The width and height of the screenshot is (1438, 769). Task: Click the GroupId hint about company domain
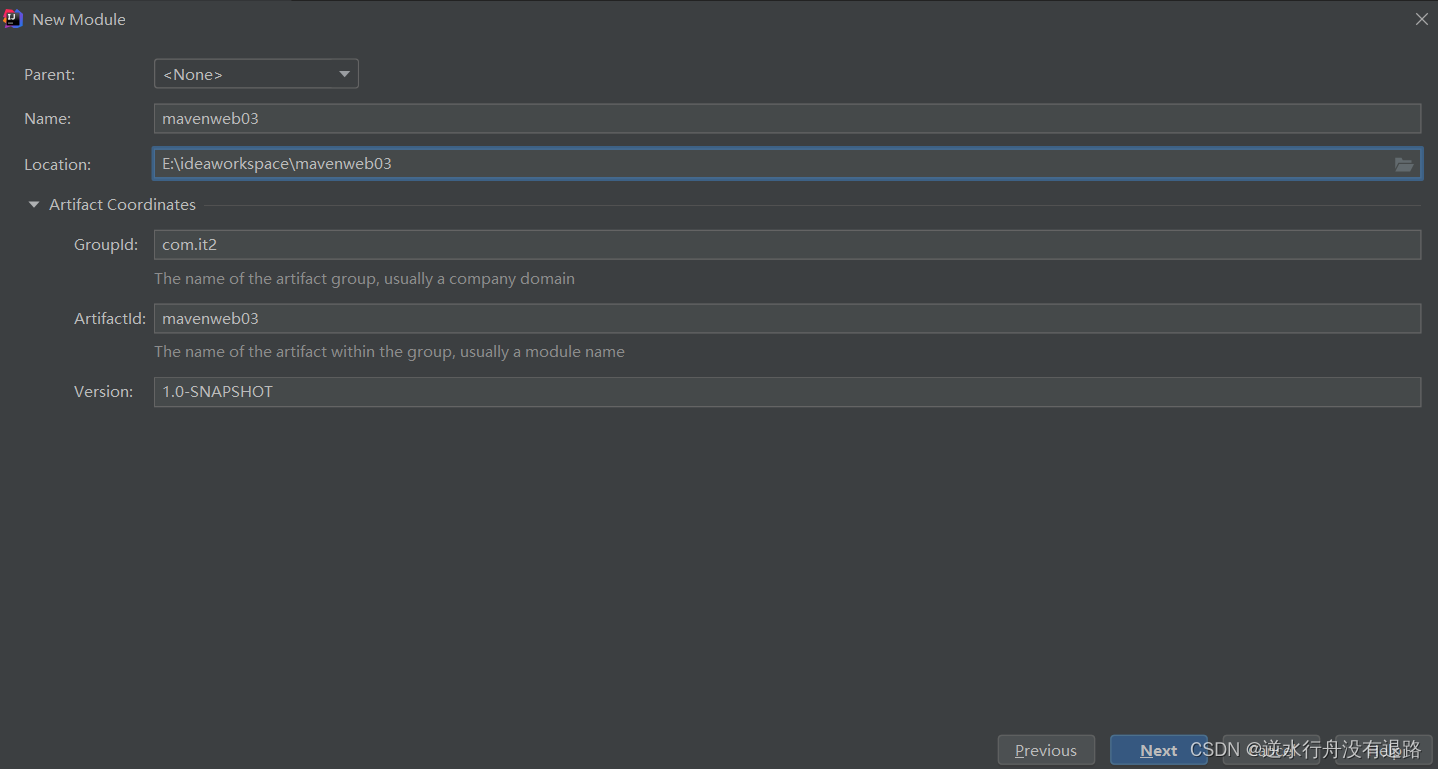pyautogui.click(x=364, y=279)
